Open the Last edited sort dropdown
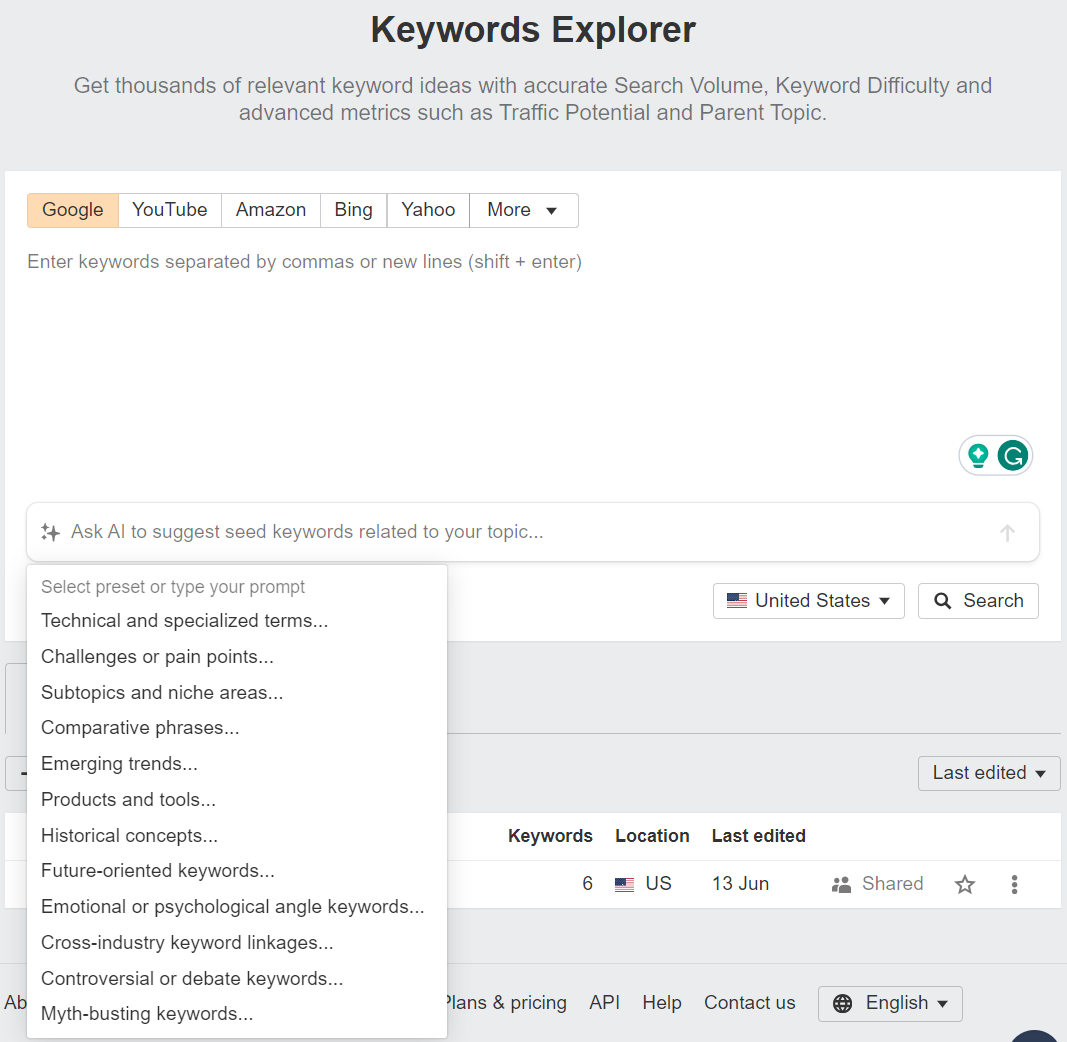1067x1042 pixels. point(989,773)
